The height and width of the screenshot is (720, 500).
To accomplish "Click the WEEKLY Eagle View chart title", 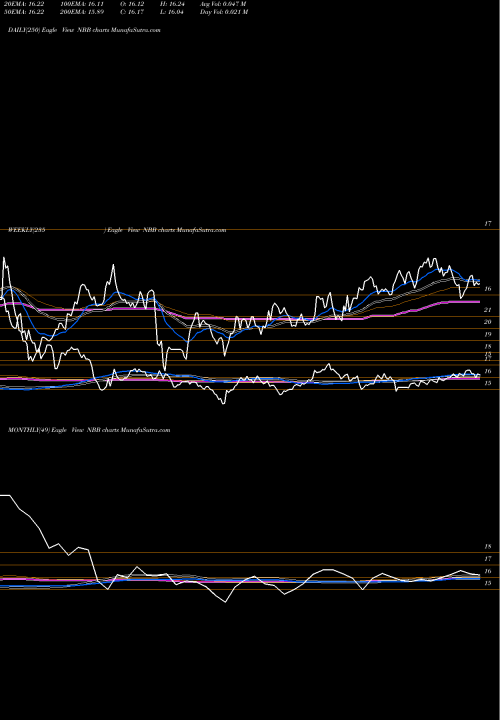I will tap(117, 230).
